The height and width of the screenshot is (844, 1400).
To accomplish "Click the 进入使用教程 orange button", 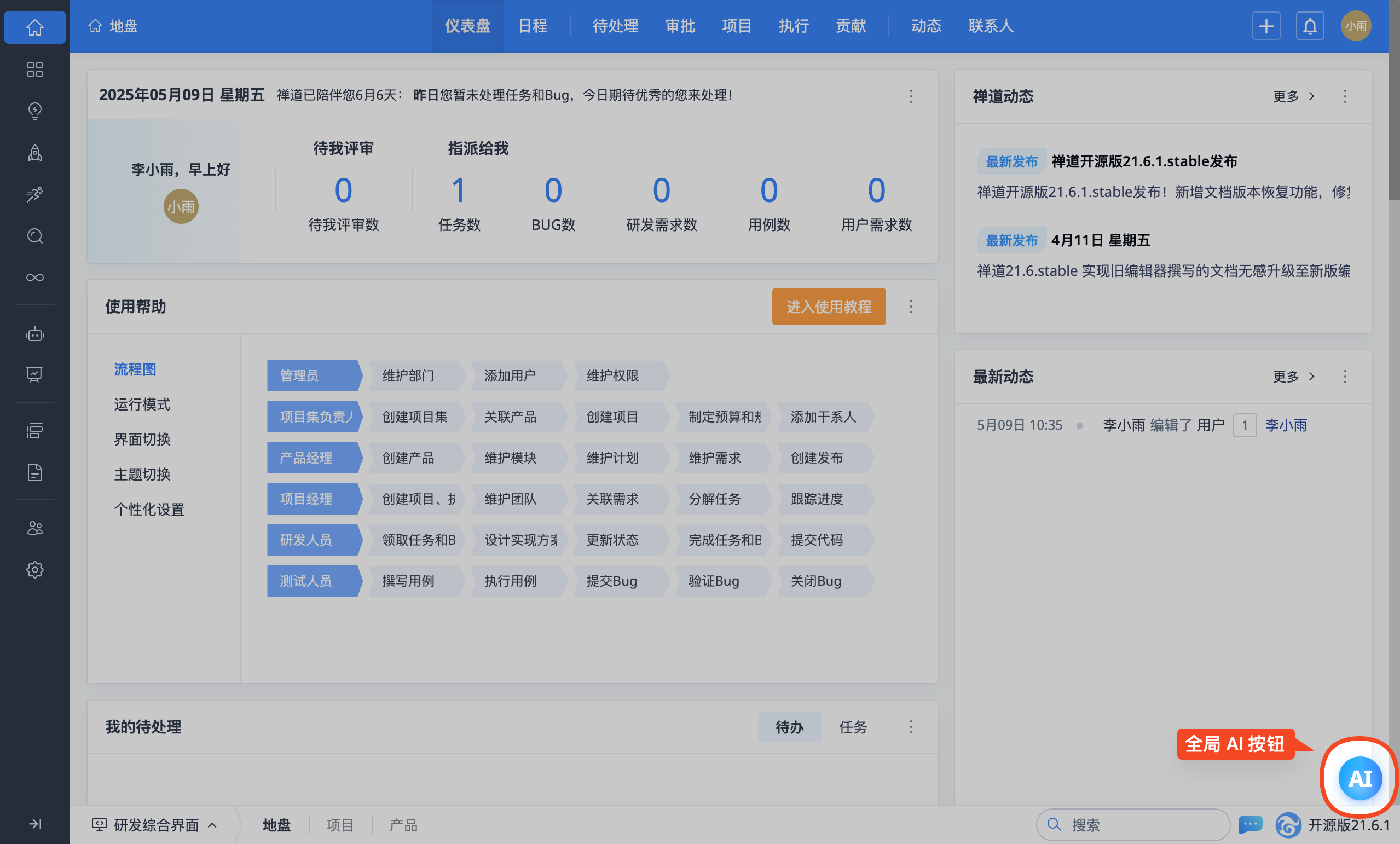I will 829,307.
